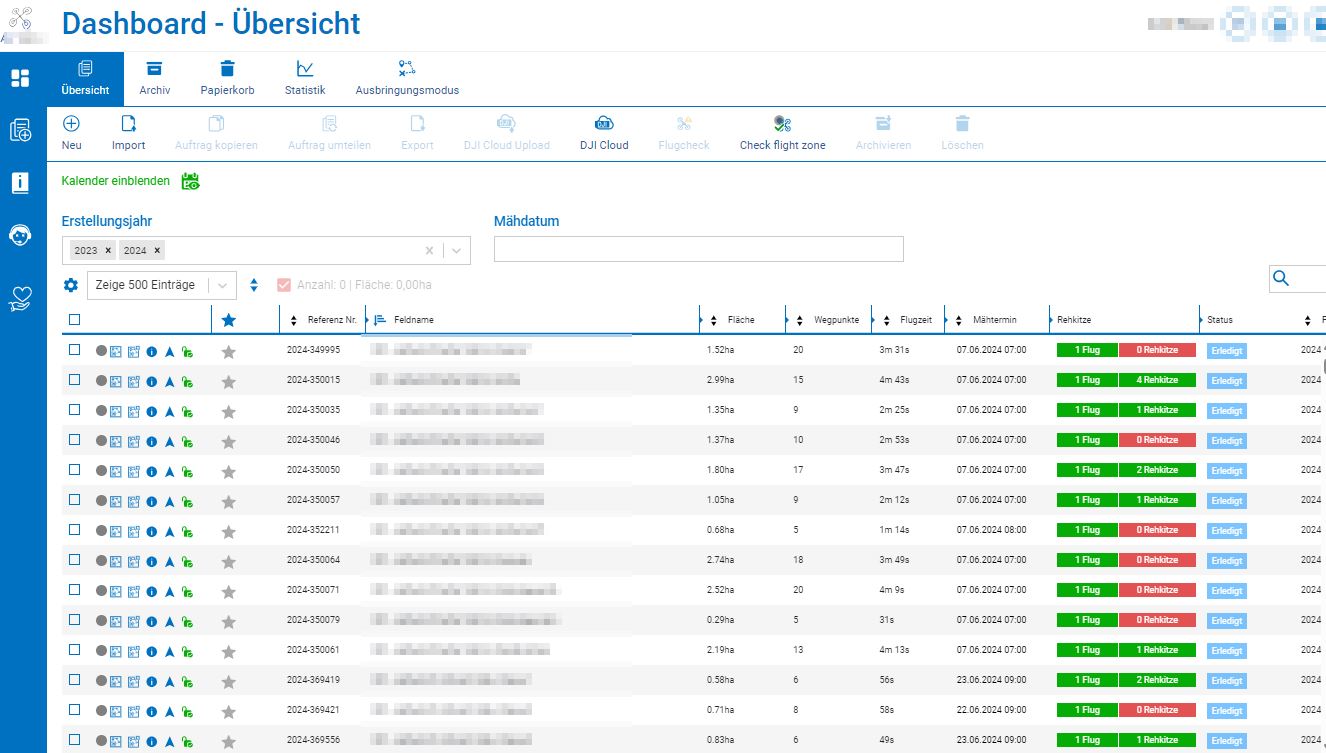Click the Neu (new order) icon
Screen dimensions: 1326x753
(x=71, y=124)
